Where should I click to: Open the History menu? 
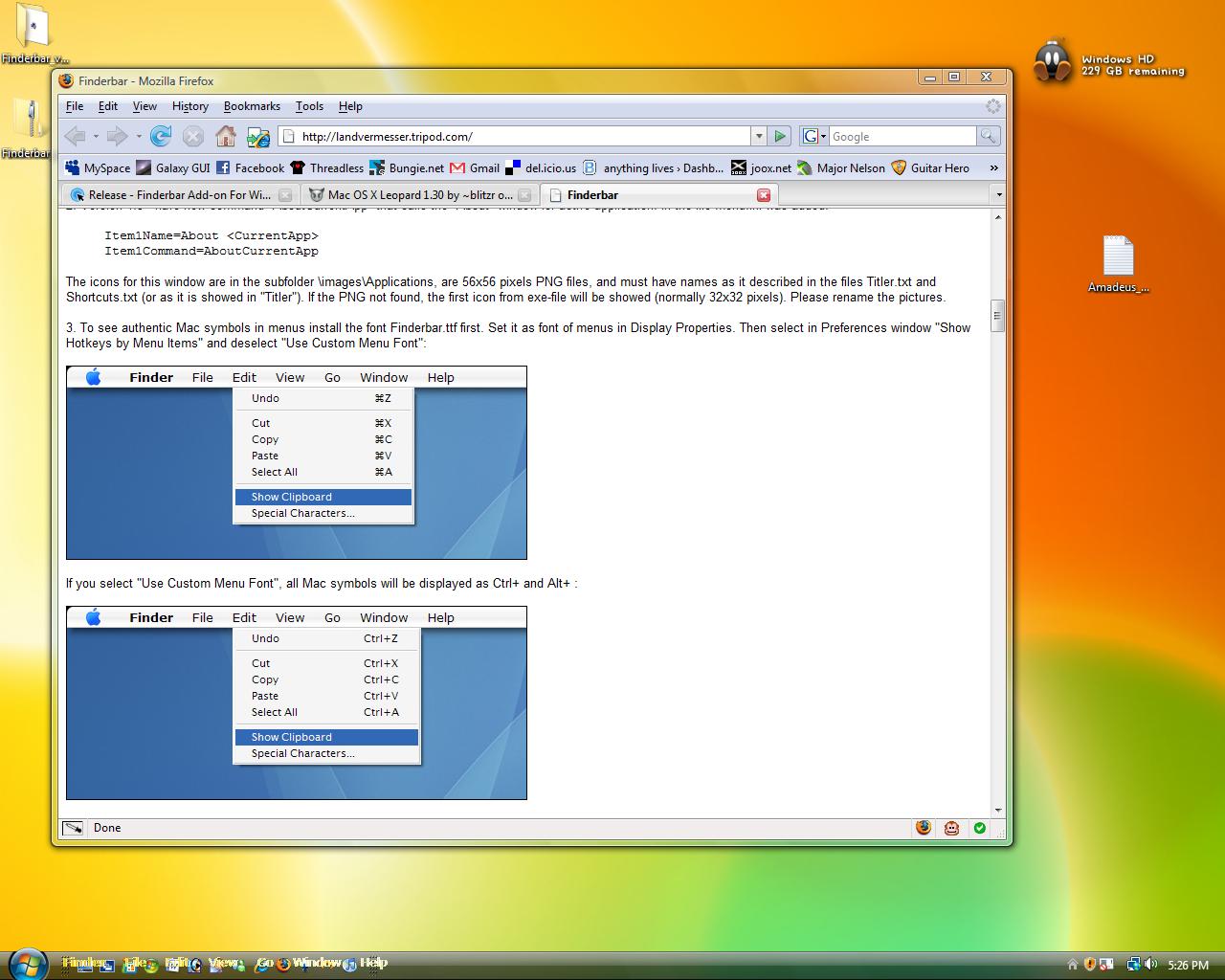coord(190,106)
